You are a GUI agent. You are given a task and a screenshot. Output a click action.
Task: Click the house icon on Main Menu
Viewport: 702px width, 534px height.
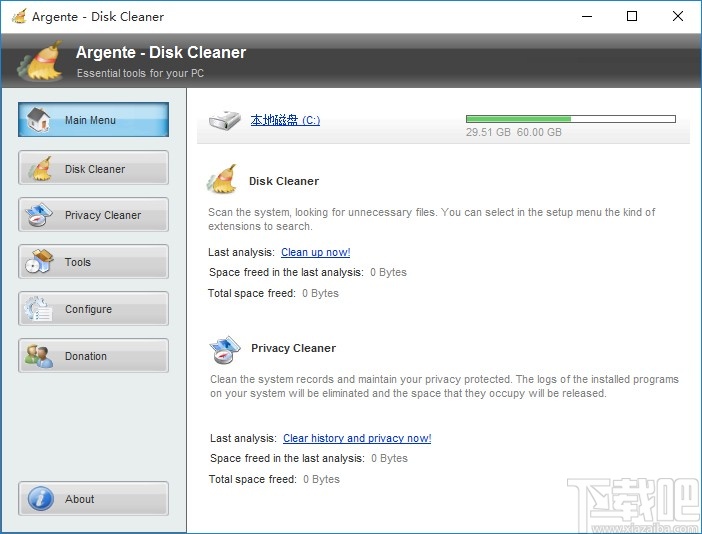[39, 120]
